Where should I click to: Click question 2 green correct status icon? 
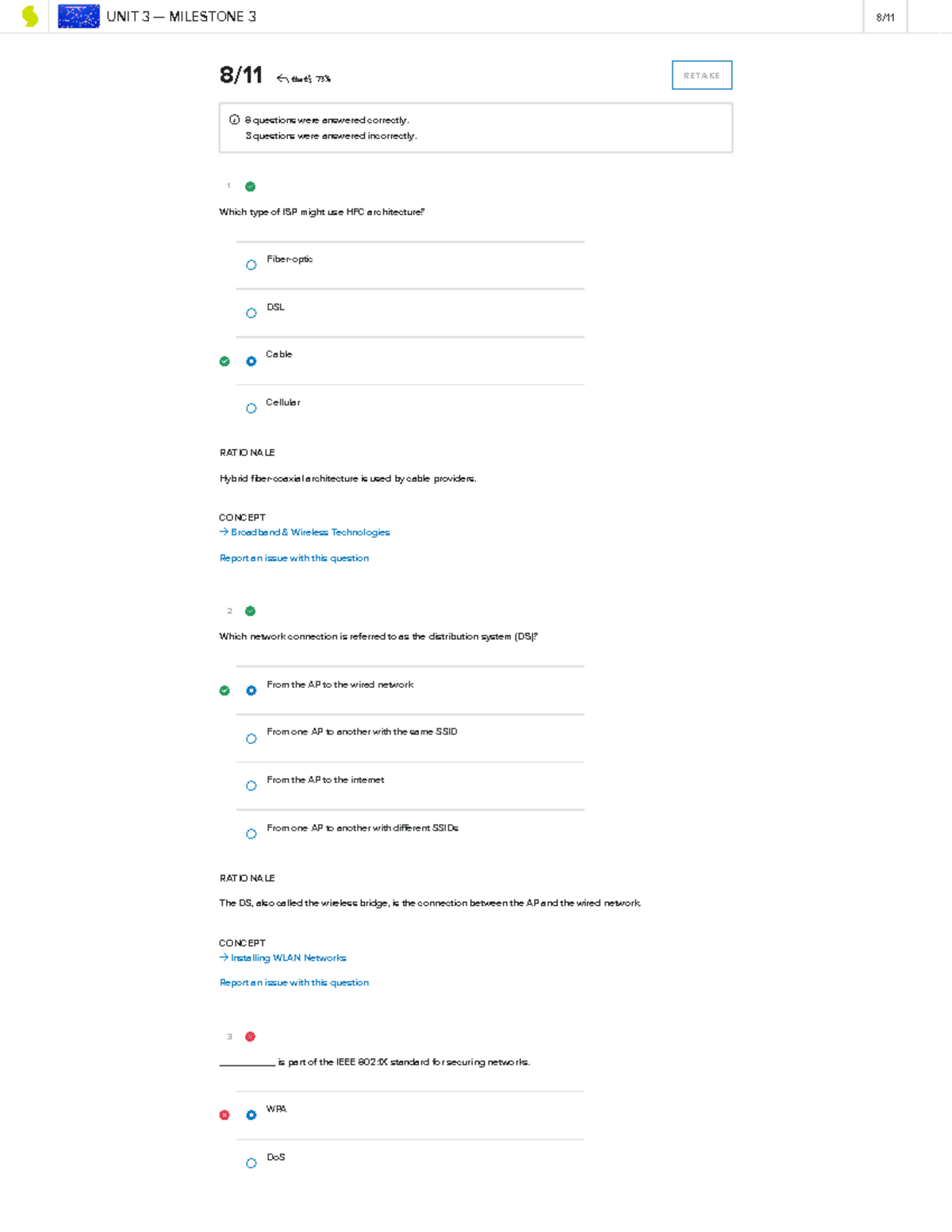point(251,611)
